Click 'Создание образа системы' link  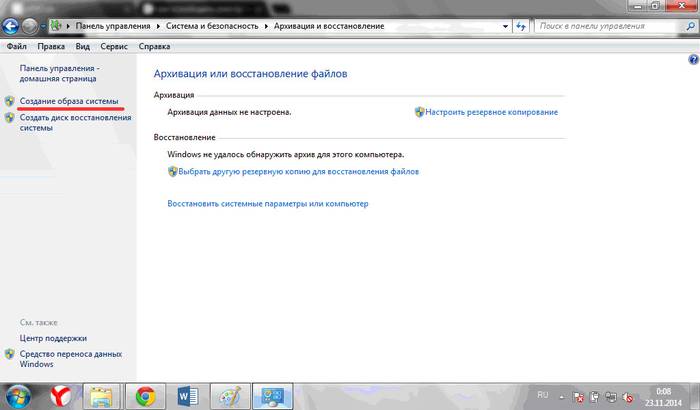click(x=69, y=101)
